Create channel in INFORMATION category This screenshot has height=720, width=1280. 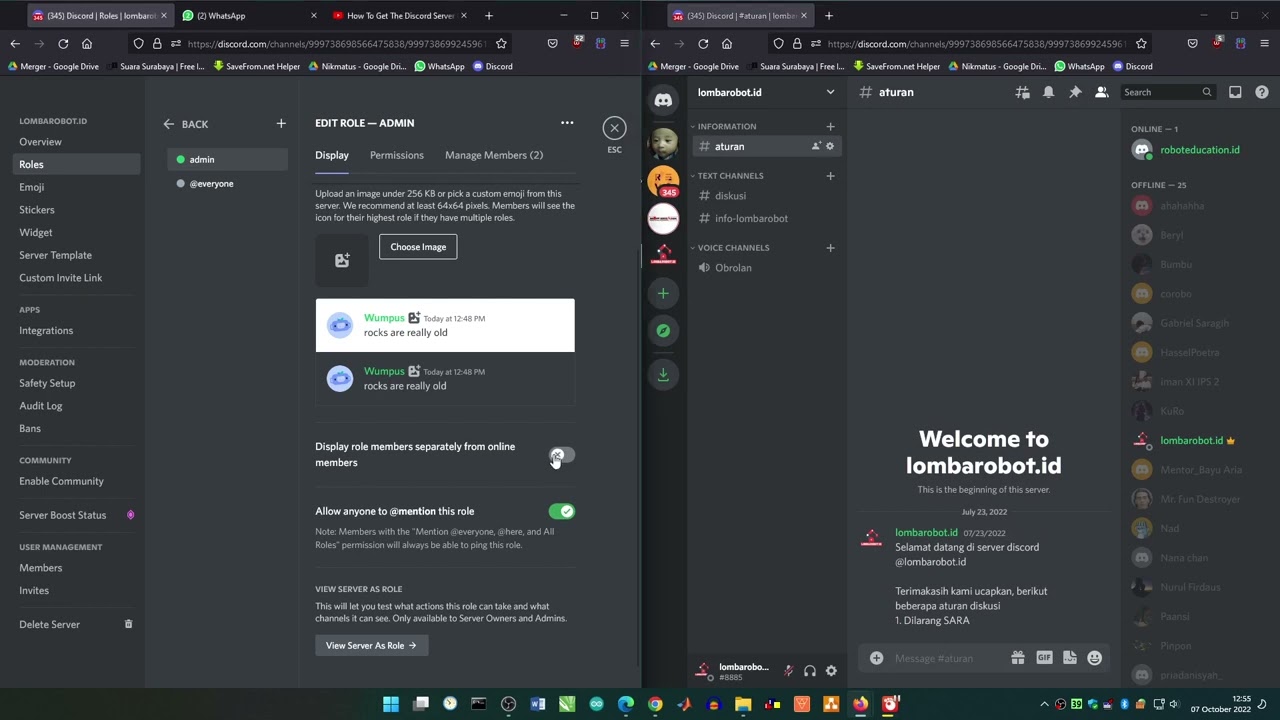pos(830,127)
